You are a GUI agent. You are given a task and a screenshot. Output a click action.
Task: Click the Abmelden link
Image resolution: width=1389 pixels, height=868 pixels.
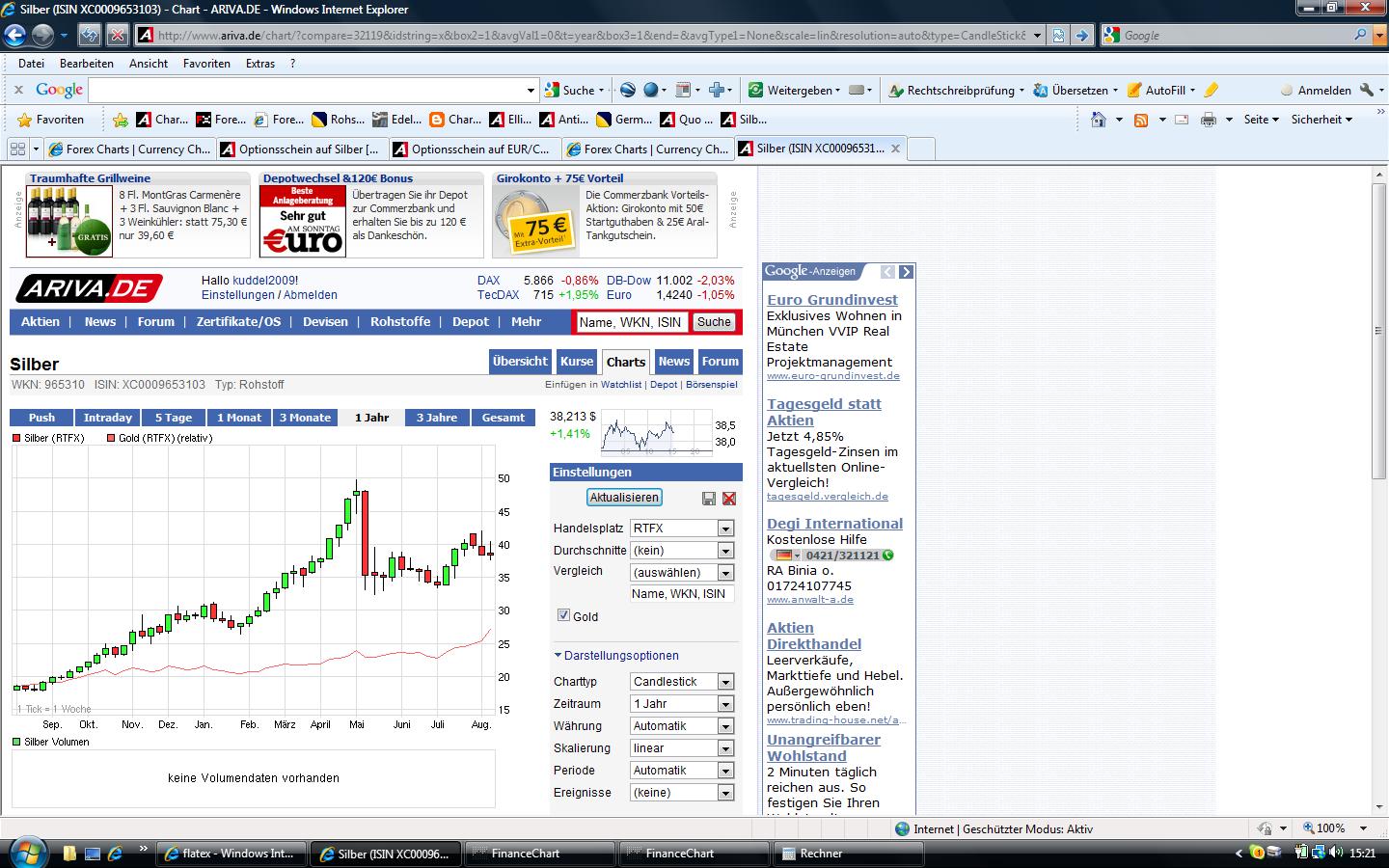(x=311, y=295)
